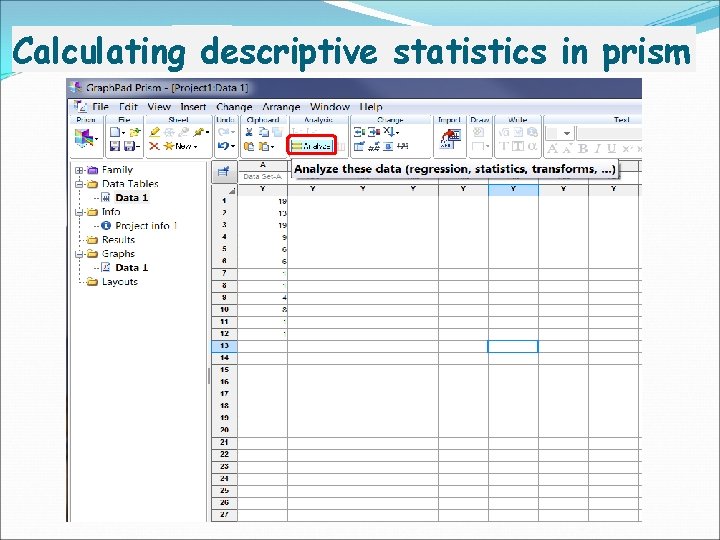Select Data 1 under Data Tables
This screenshot has width=720, height=540.
pyautogui.click(x=132, y=198)
